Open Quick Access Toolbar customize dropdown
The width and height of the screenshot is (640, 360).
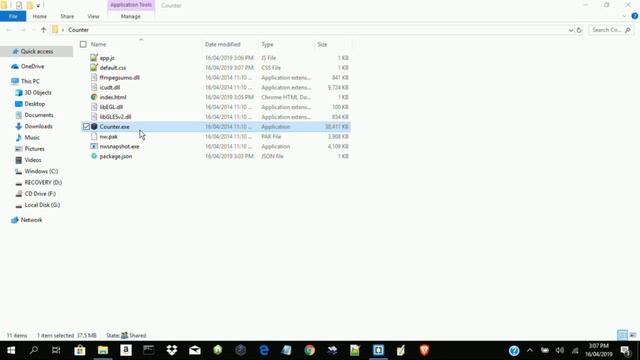(x=38, y=6)
